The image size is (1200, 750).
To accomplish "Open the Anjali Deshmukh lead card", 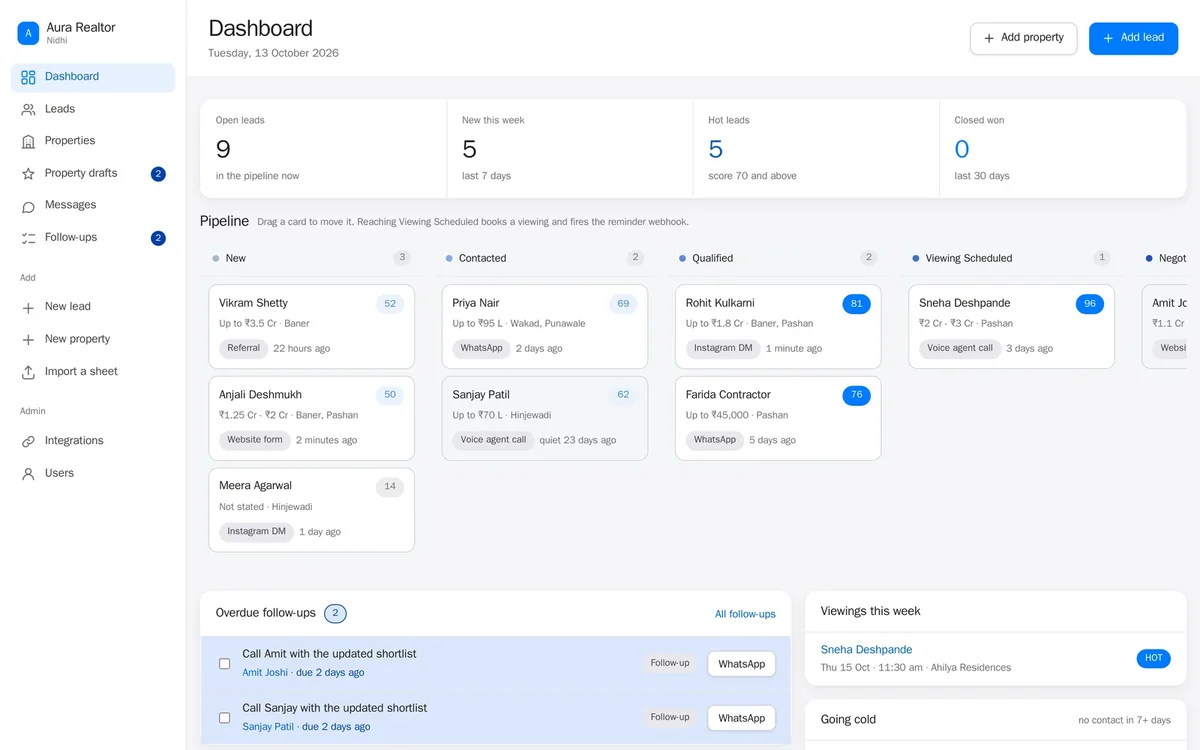I will point(311,418).
